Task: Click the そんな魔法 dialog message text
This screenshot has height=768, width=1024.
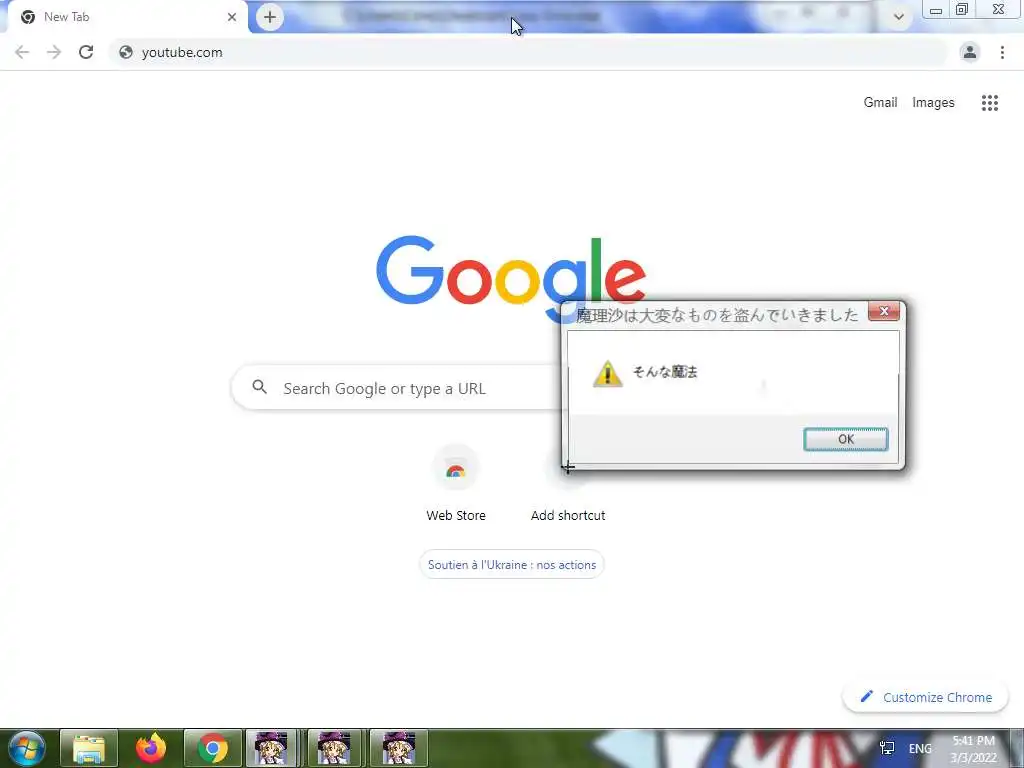Action: 665,372
